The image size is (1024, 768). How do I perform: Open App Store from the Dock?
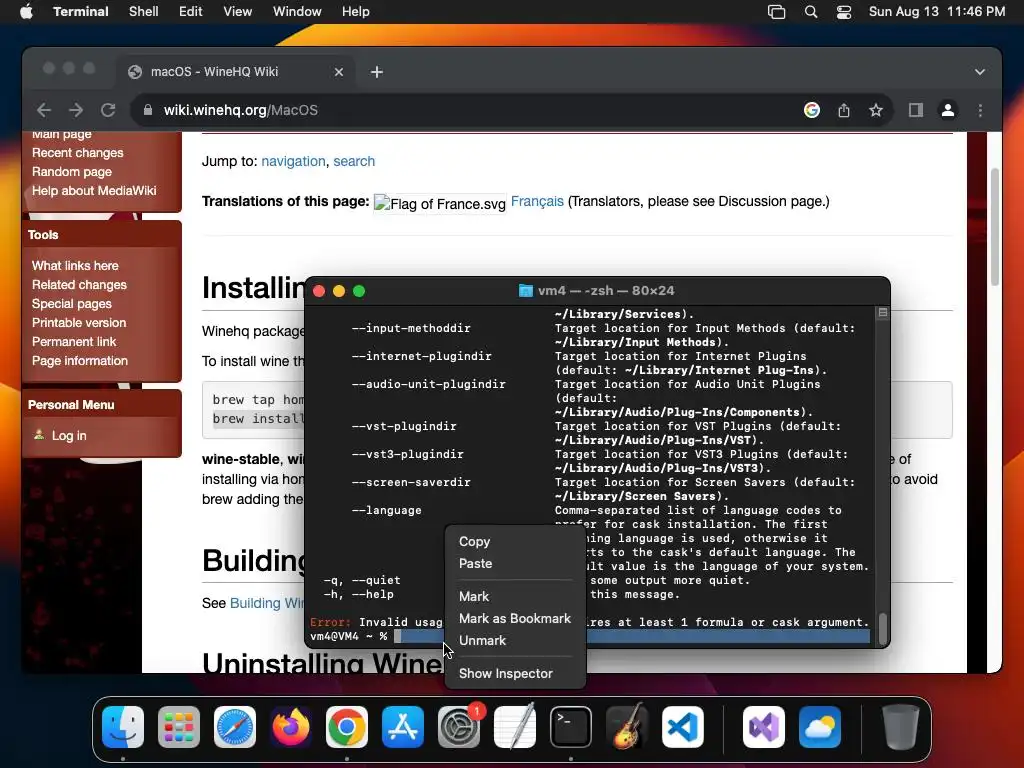point(403,727)
